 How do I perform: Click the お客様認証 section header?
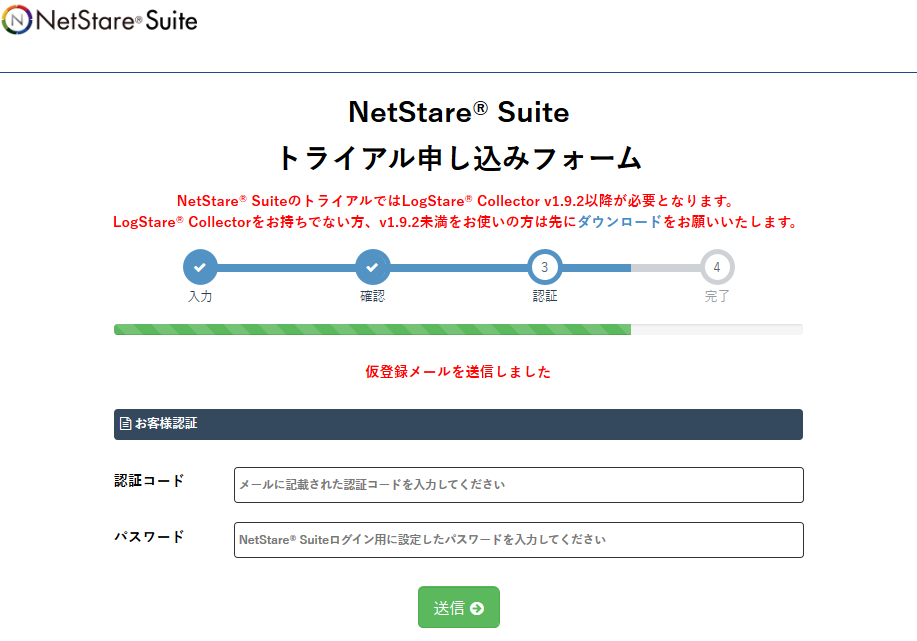458,424
